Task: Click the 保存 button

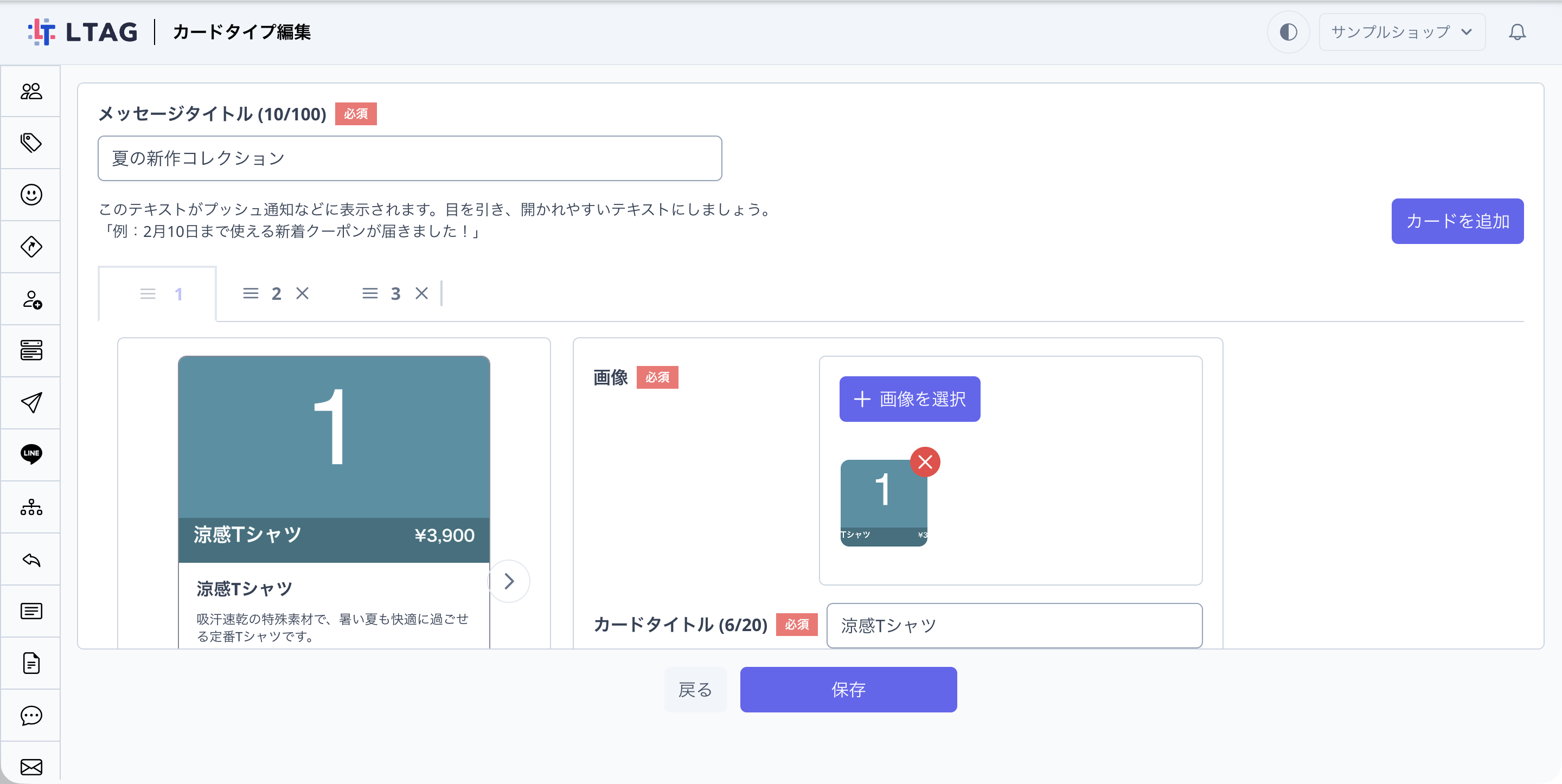Action: coord(848,690)
